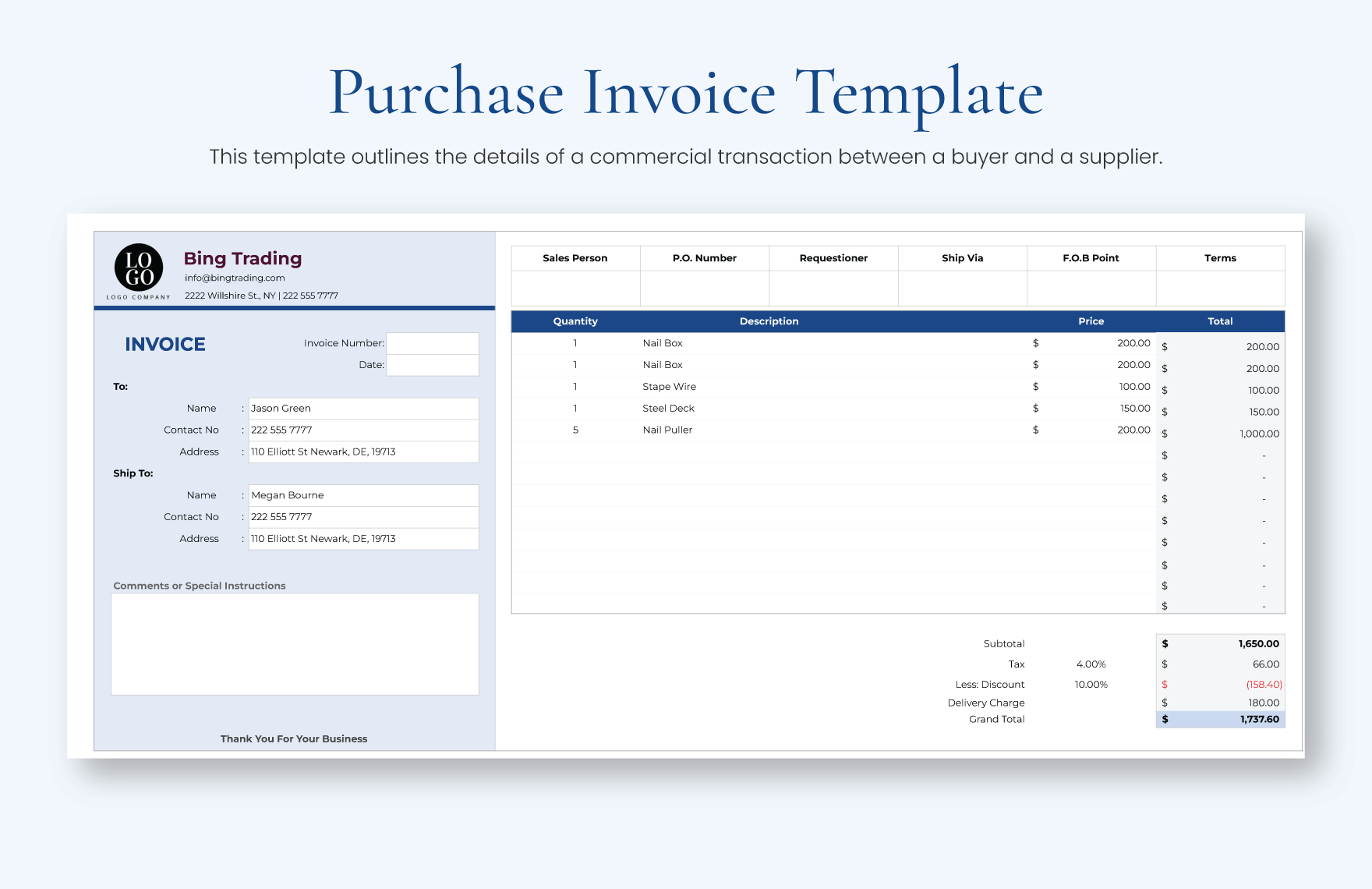The height and width of the screenshot is (889, 1372).
Task: Click the Ship Via column header
Action: click(x=963, y=257)
